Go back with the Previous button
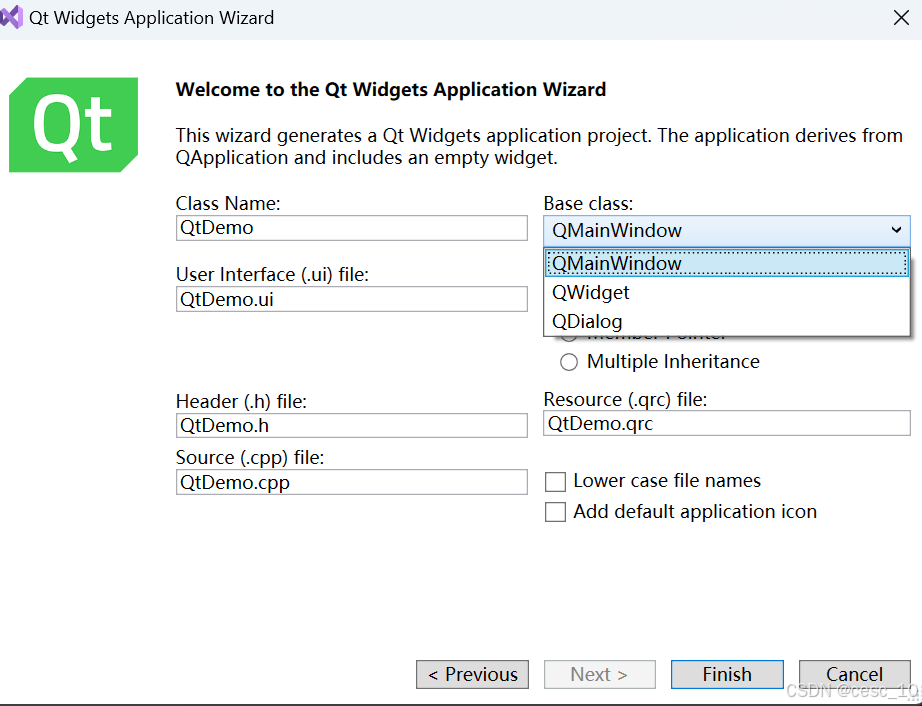Viewport: 922px width, 706px height. [472, 674]
